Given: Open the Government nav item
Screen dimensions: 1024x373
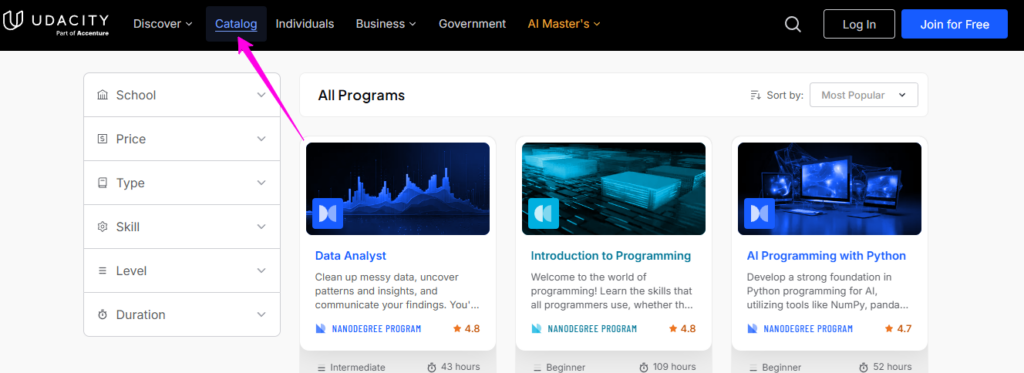Looking at the screenshot, I should (472, 24).
